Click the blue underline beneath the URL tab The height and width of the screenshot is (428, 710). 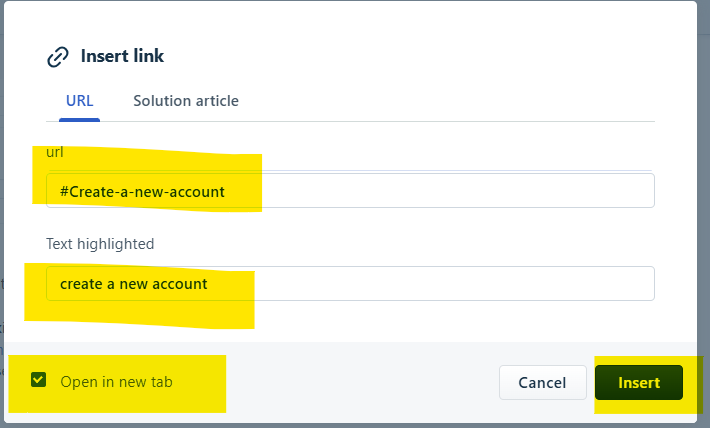pyautogui.click(x=79, y=120)
